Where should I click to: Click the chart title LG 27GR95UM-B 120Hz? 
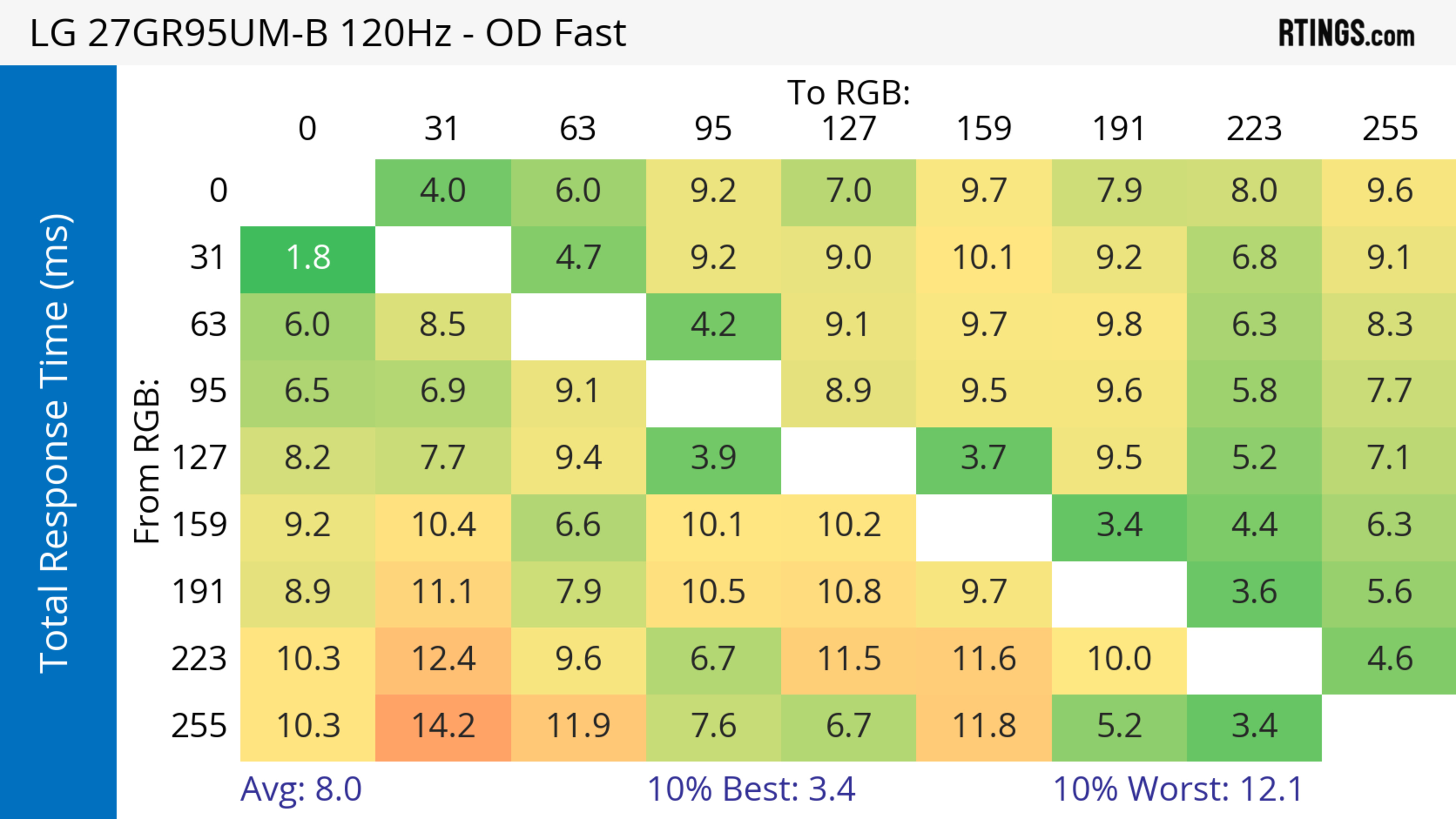coord(327,33)
